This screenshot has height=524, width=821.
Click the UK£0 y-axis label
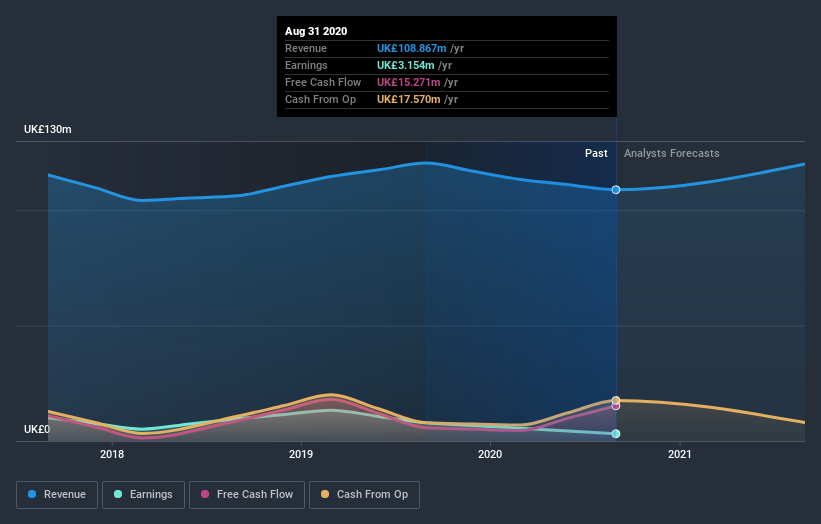[37, 429]
